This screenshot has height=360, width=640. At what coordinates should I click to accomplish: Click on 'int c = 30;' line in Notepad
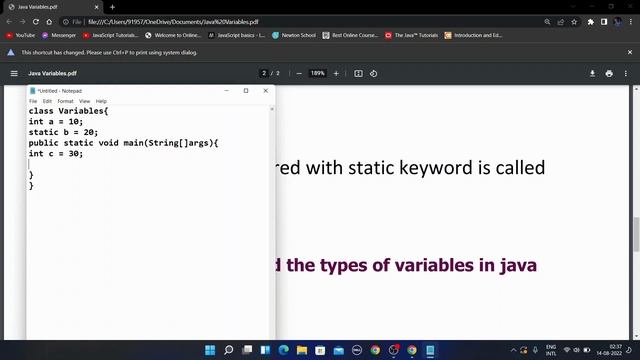point(56,153)
